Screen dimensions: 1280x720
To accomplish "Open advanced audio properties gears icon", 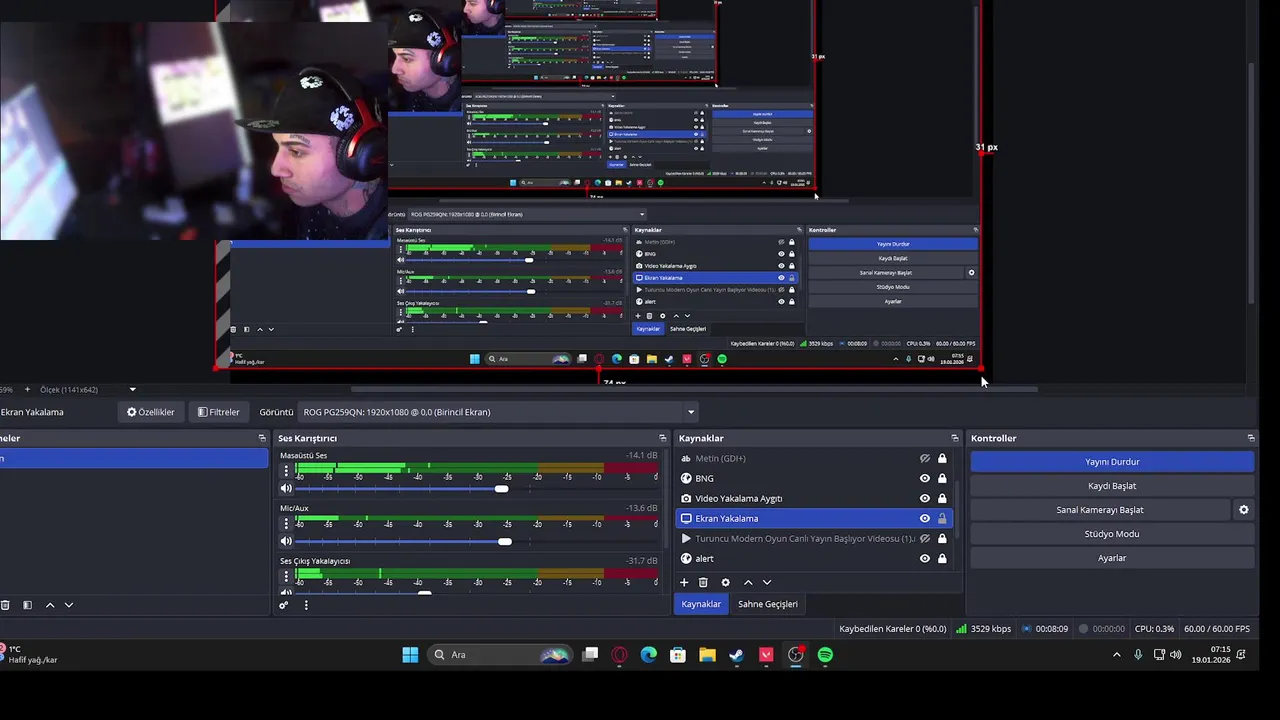I will pyautogui.click(x=284, y=605).
